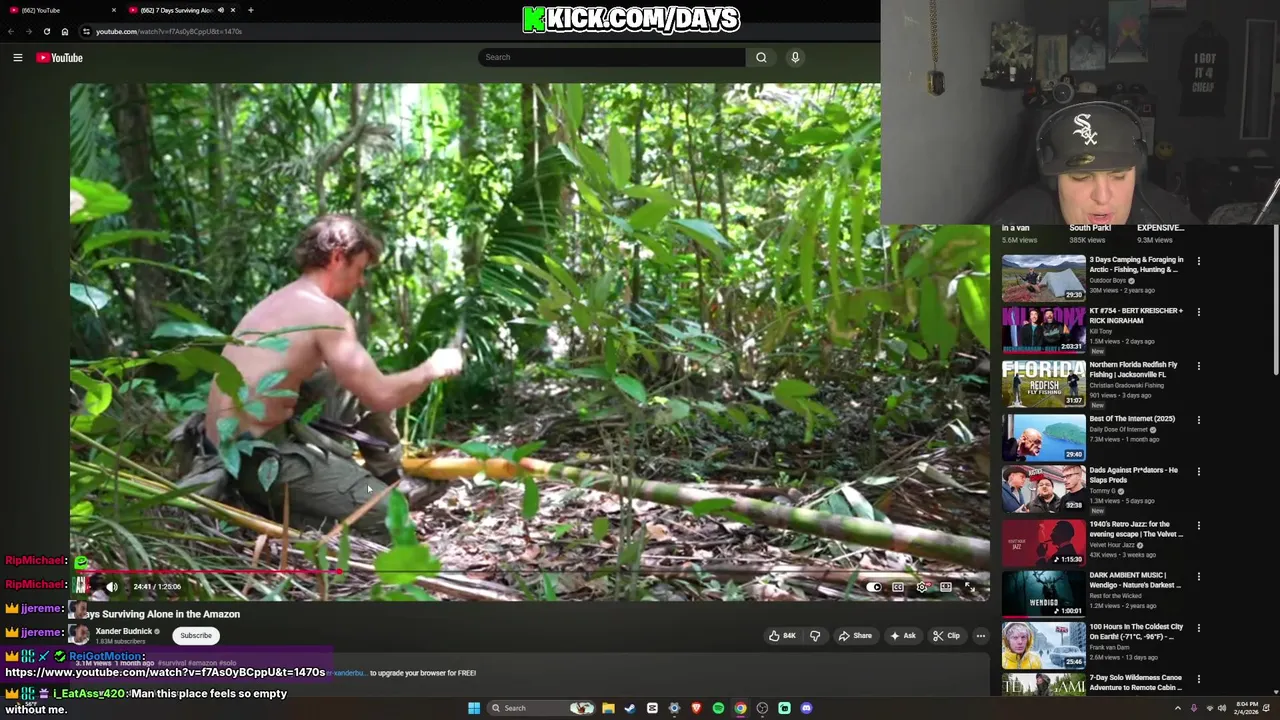Screen dimensions: 1280x720
Task: Enter fullscreen video mode
Action: click(x=969, y=587)
